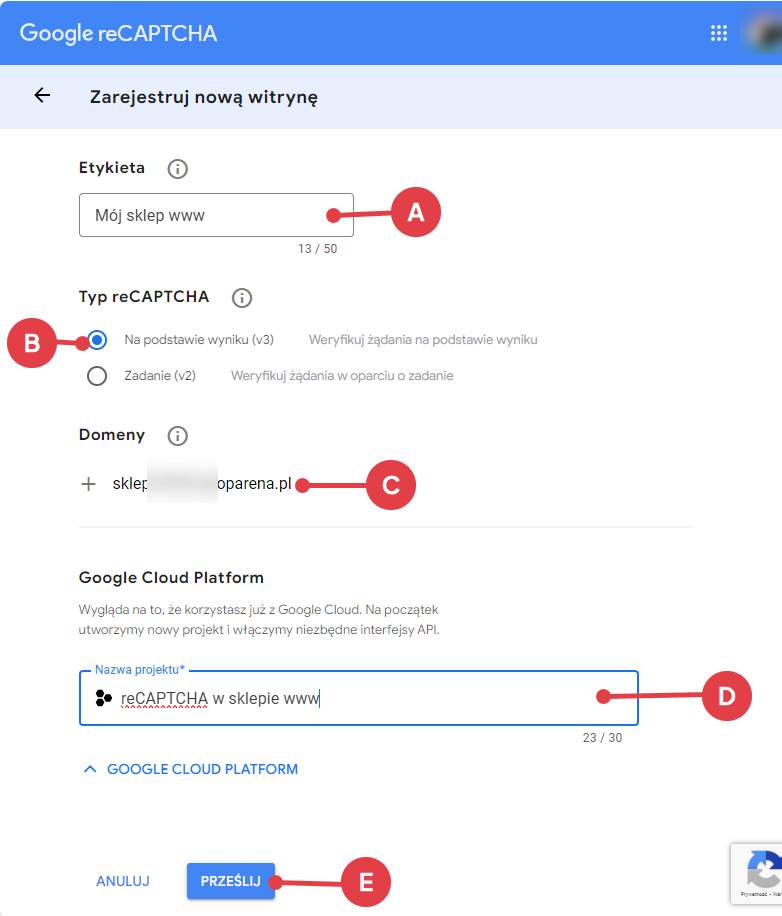782x916 pixels.
Task: Click the Google reCAPTCHA header logo
Action: tap(119, 33)
